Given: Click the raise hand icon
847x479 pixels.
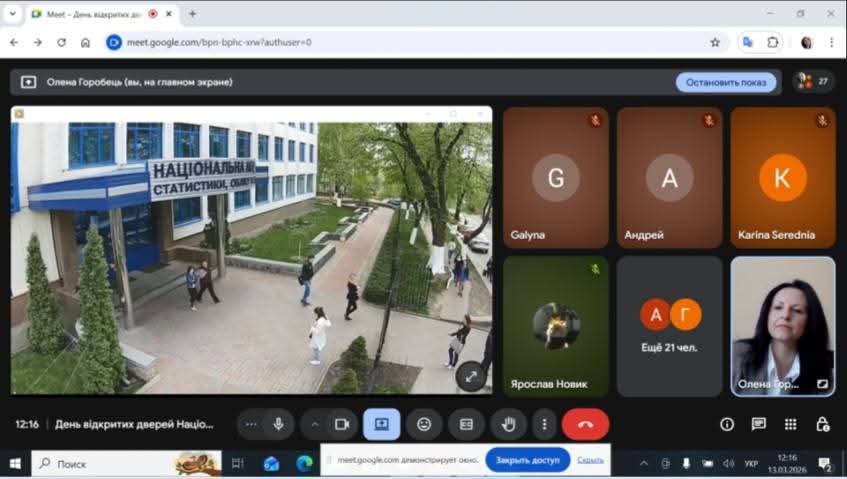Looking at the screenshot, I should [508, 424].
